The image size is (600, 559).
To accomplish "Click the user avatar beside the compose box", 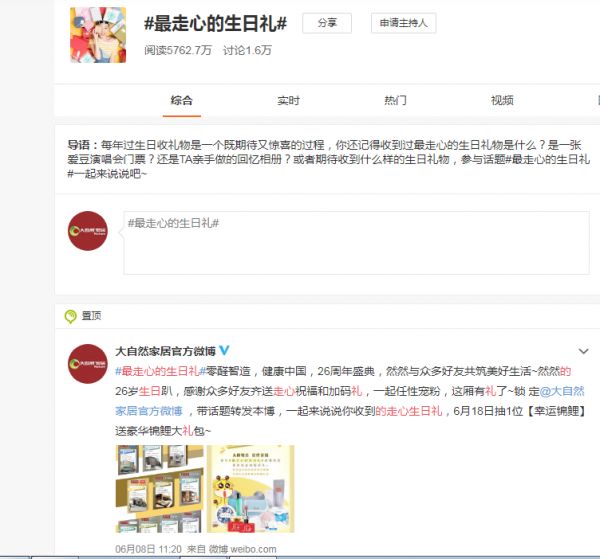I will coord(87,231).
